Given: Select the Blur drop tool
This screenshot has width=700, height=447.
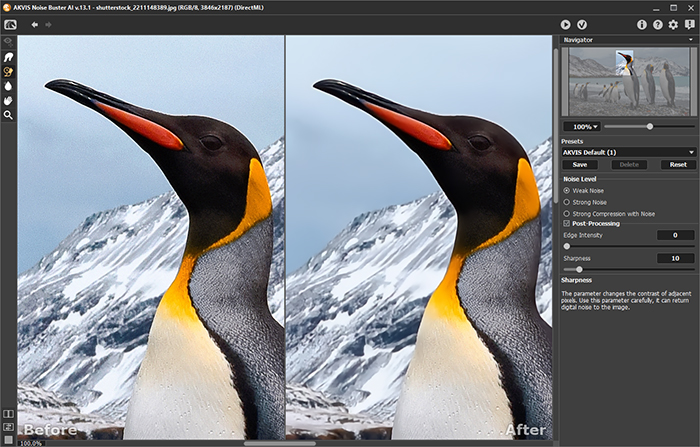Looking at the screenshot, I should 8,86.
